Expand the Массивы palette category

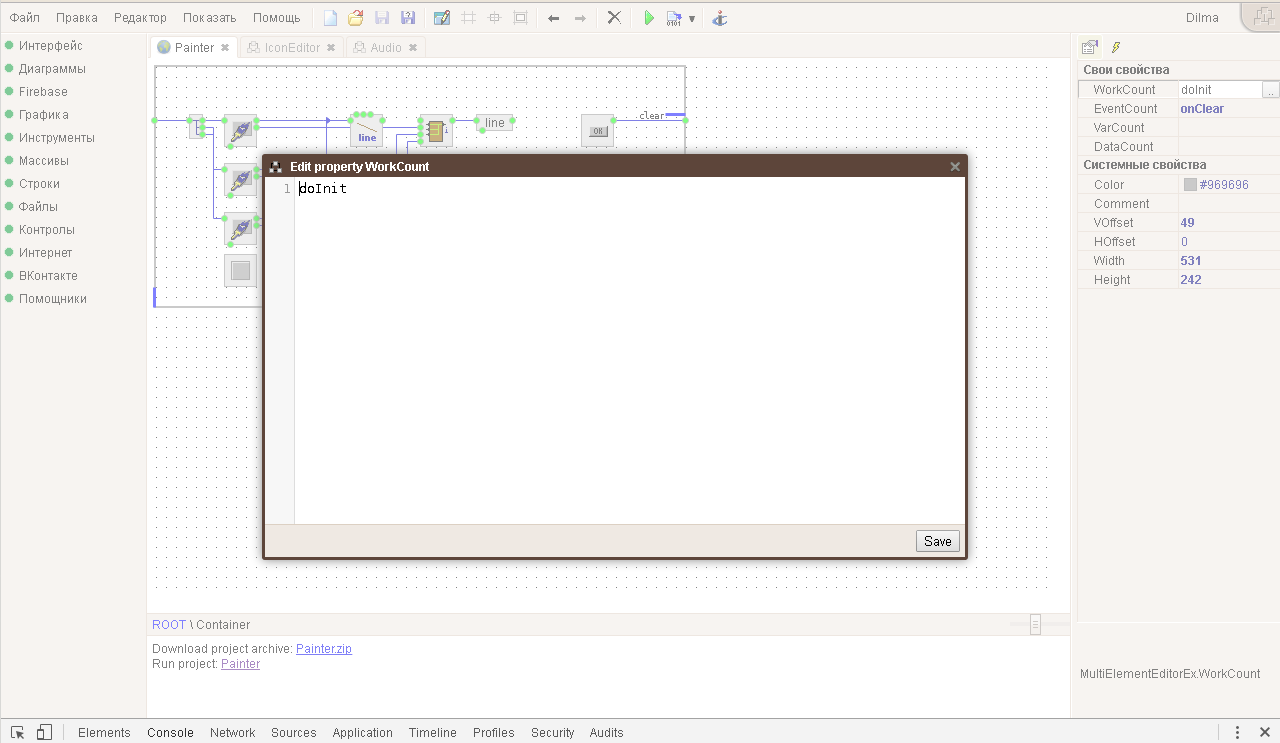pyautogui.click(x=43, y=161)
